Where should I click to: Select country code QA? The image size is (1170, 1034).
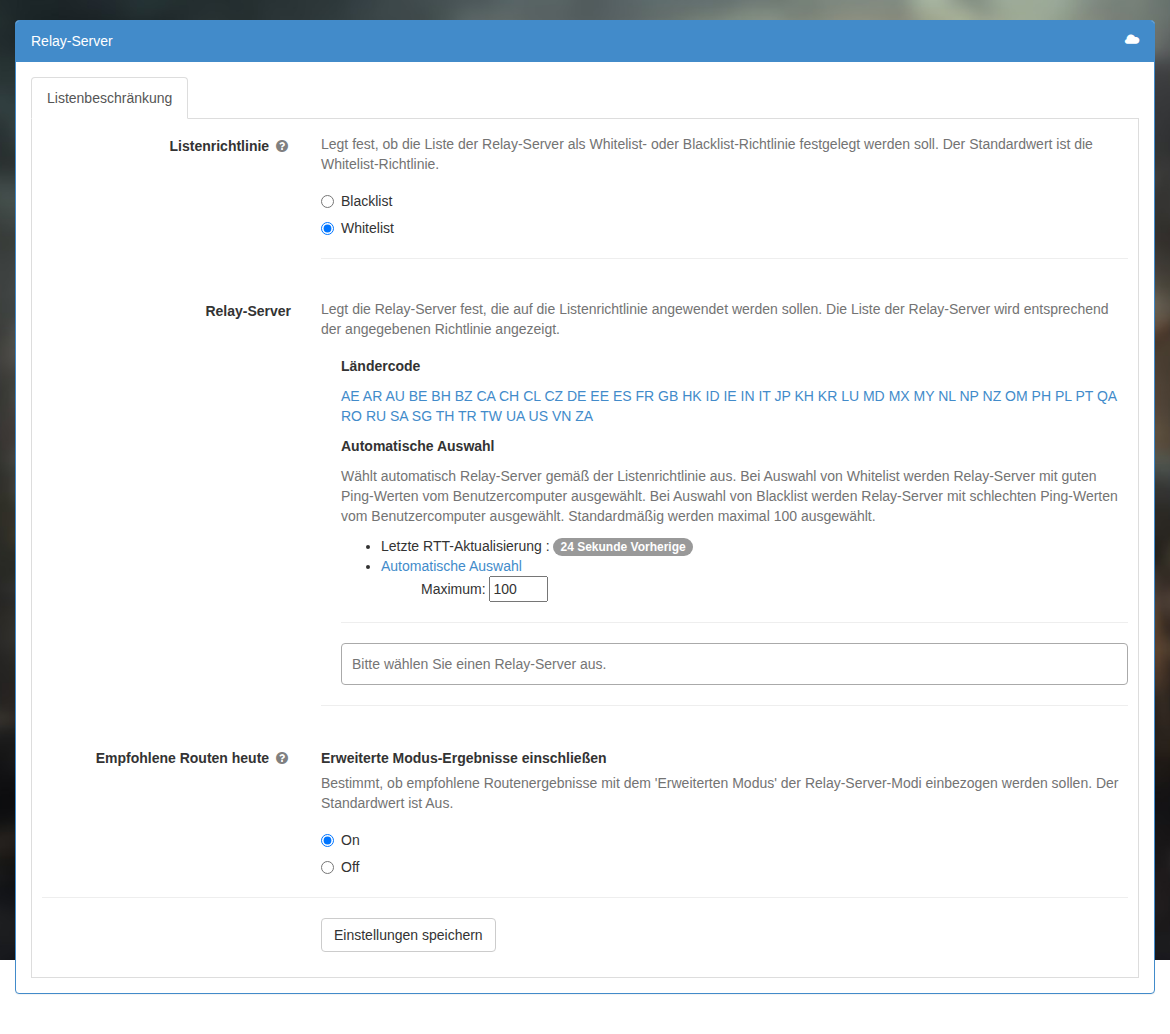coord(1107,396)
